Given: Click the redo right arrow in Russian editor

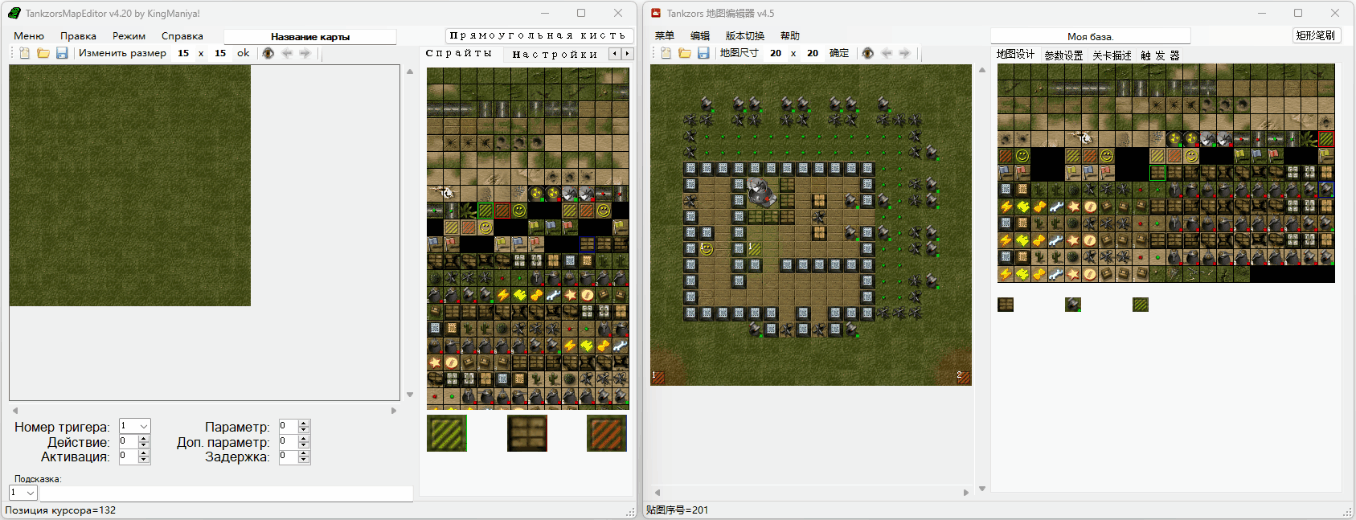Looking at the screenshot, I should 305,53.
